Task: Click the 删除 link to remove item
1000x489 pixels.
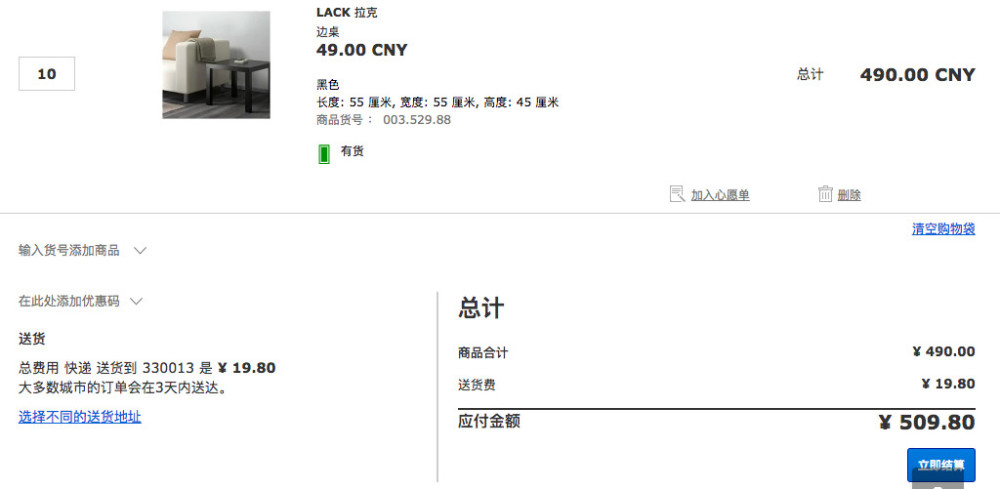Action: [849, 195]
